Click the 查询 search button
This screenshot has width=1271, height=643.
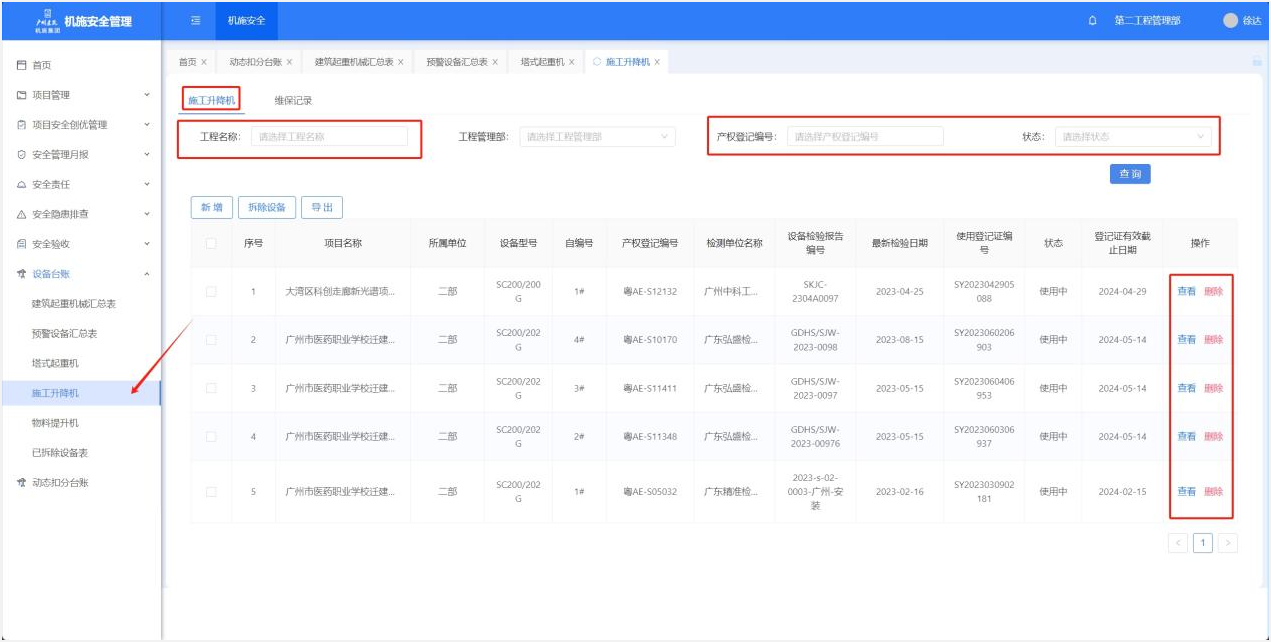(x=1130, y=174)
